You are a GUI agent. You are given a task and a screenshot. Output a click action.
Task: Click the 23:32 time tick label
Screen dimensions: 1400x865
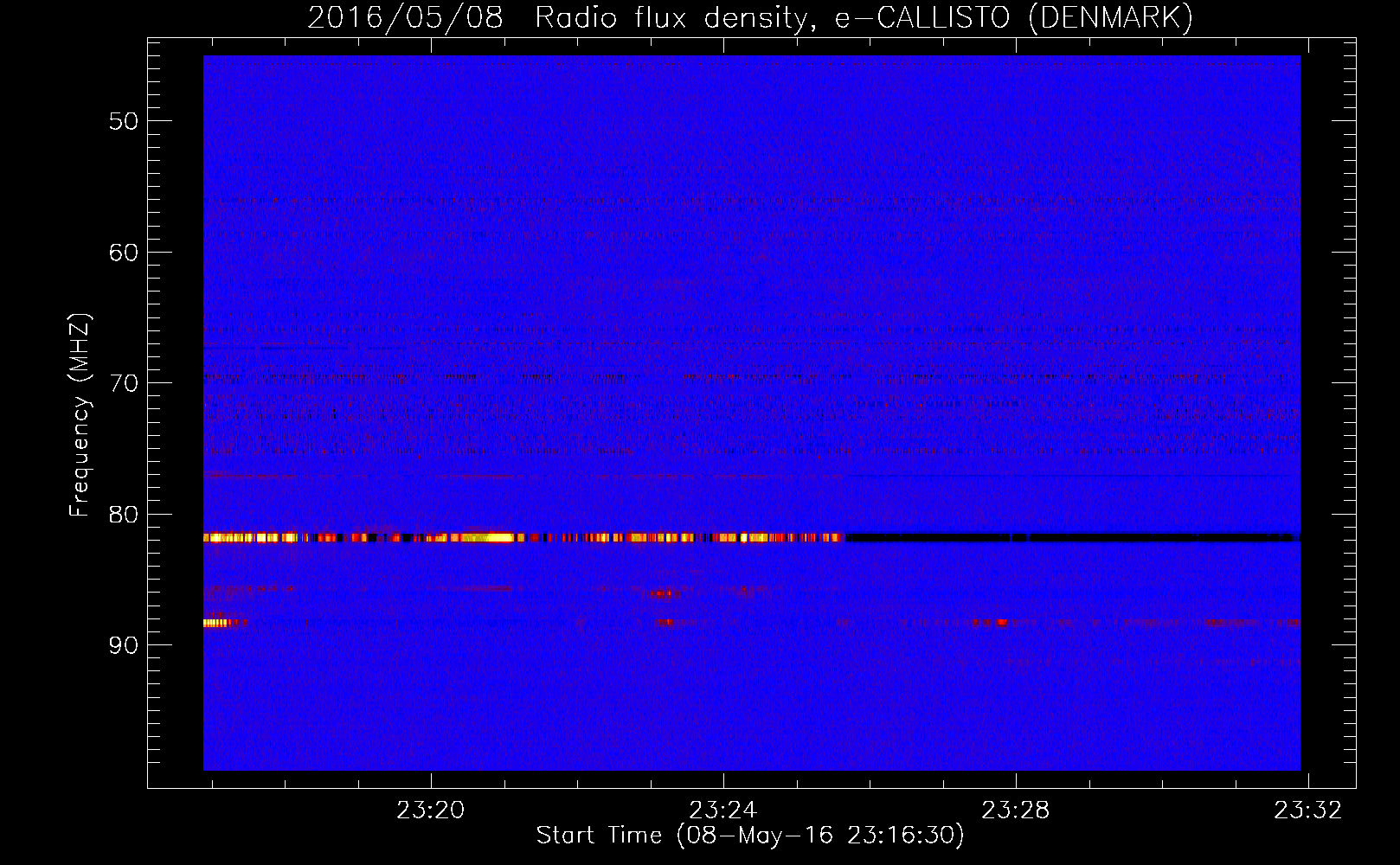point(1308,811)
